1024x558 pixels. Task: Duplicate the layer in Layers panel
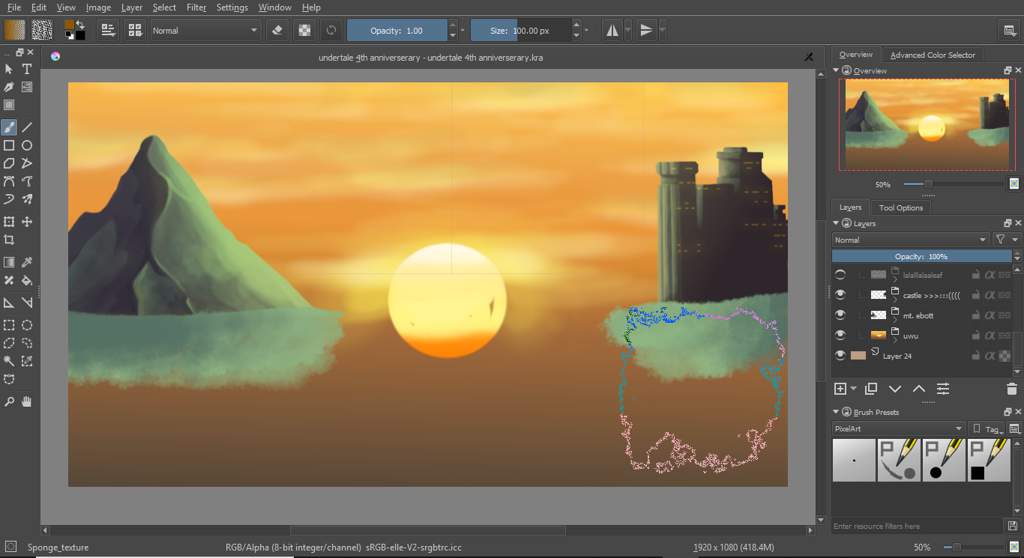tap(871, 389)
